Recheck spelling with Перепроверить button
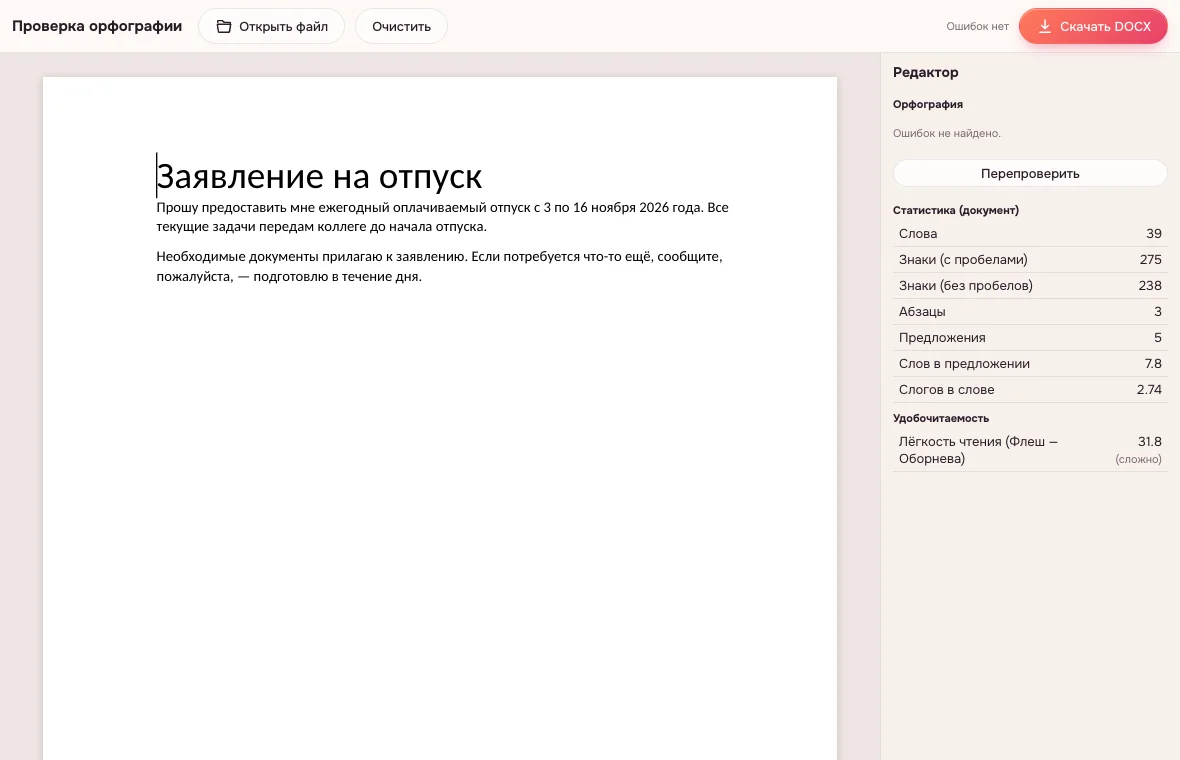Screen dimensions: 1180x760 click(1029, 173)
